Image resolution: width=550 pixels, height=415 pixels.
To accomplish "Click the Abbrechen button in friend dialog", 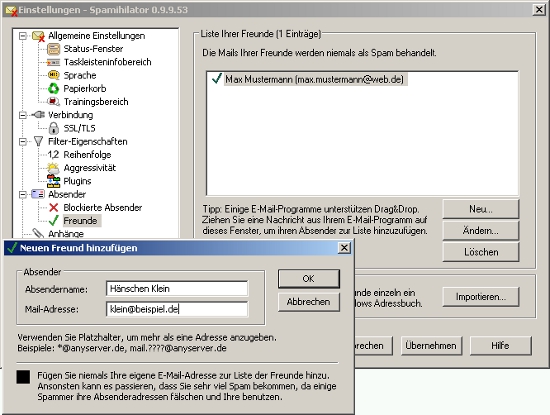I will point(309,302).
